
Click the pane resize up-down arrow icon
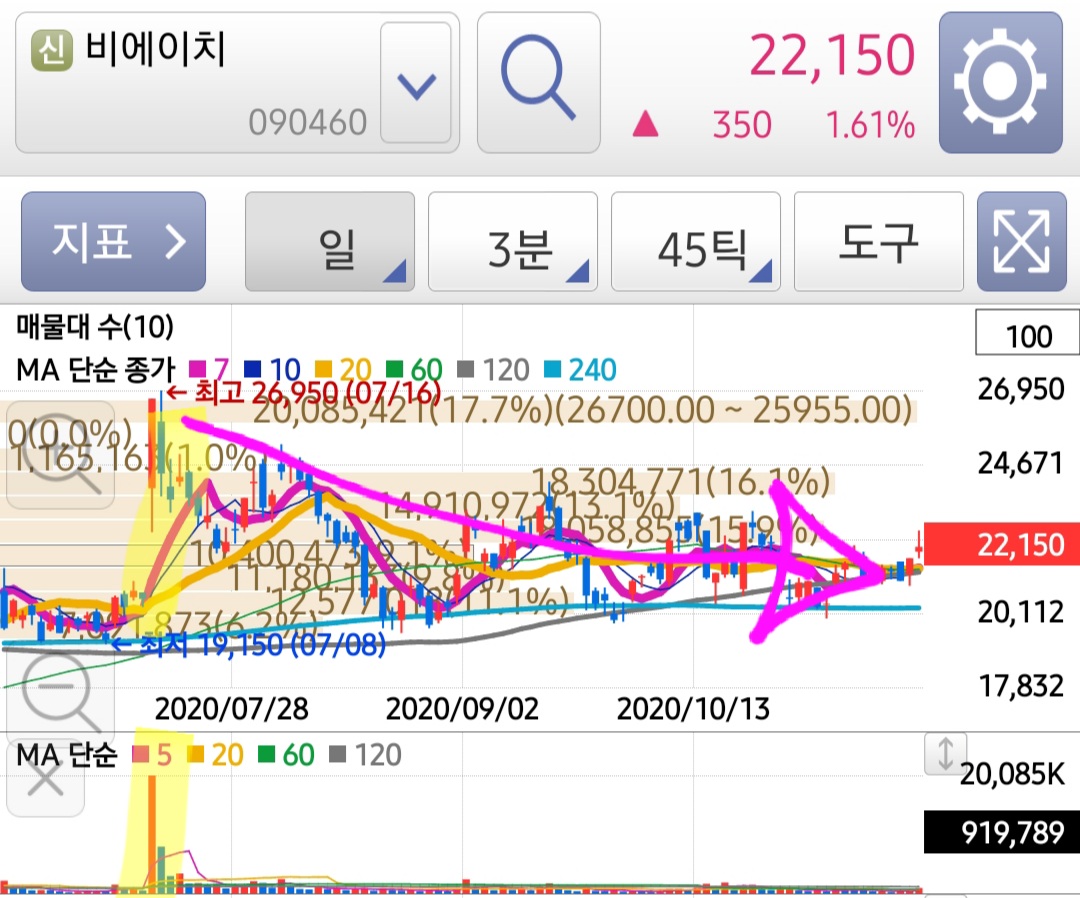coord(946,753)
